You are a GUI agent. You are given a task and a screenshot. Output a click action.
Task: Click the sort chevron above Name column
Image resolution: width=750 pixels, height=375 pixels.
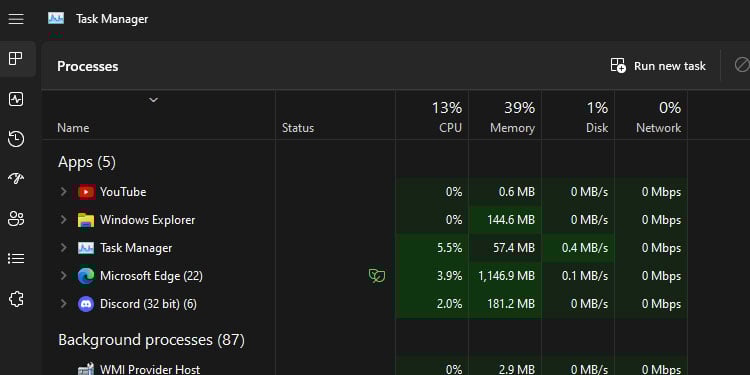153,100
